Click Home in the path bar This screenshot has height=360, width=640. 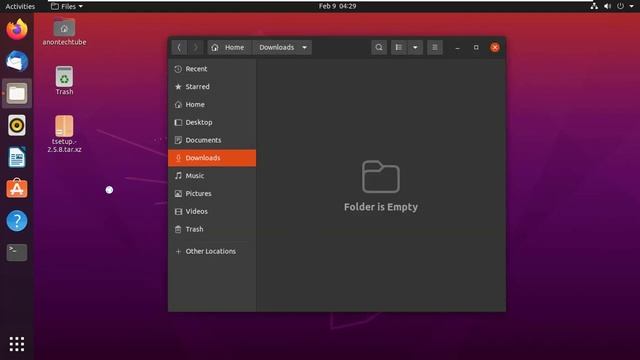tap(229, 47)
